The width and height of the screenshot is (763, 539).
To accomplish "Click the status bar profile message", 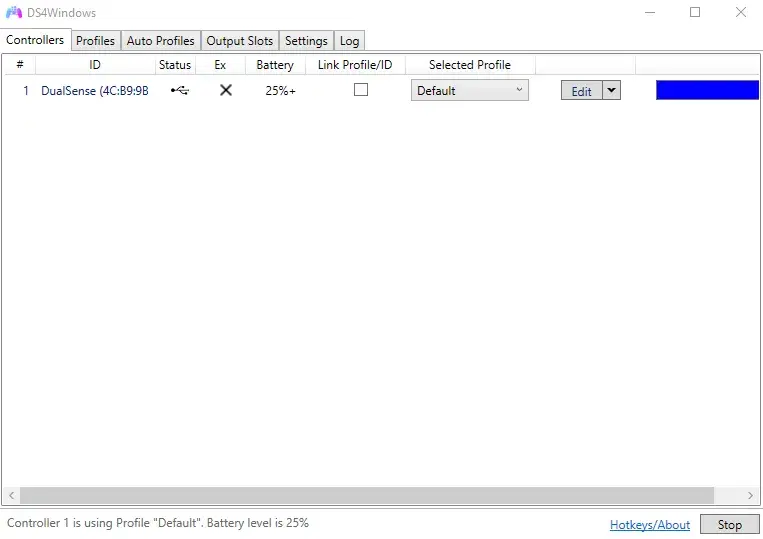I will pos(158,523).
